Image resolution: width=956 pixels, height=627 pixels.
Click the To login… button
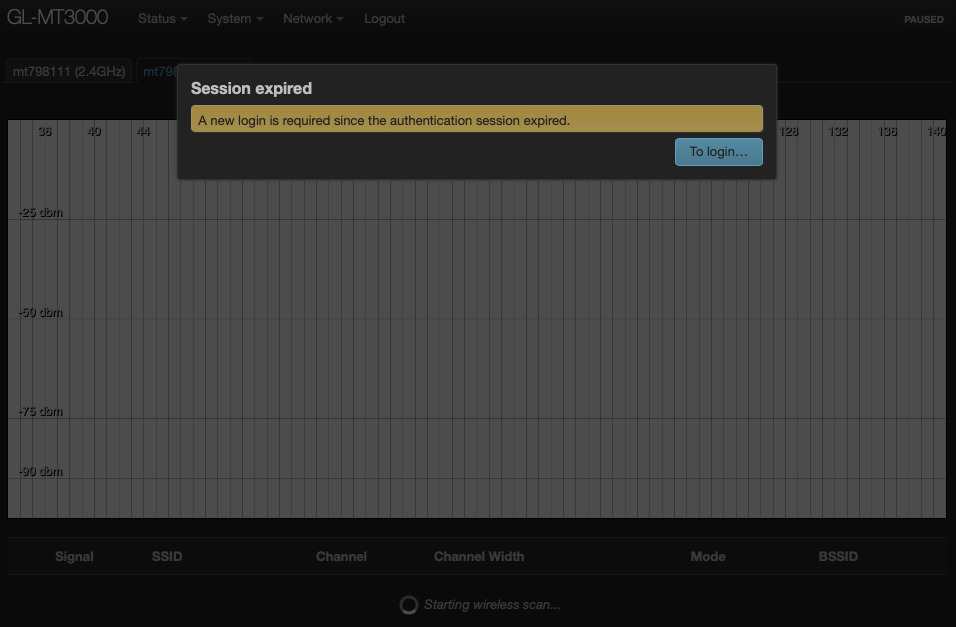(x=718, y=152)
